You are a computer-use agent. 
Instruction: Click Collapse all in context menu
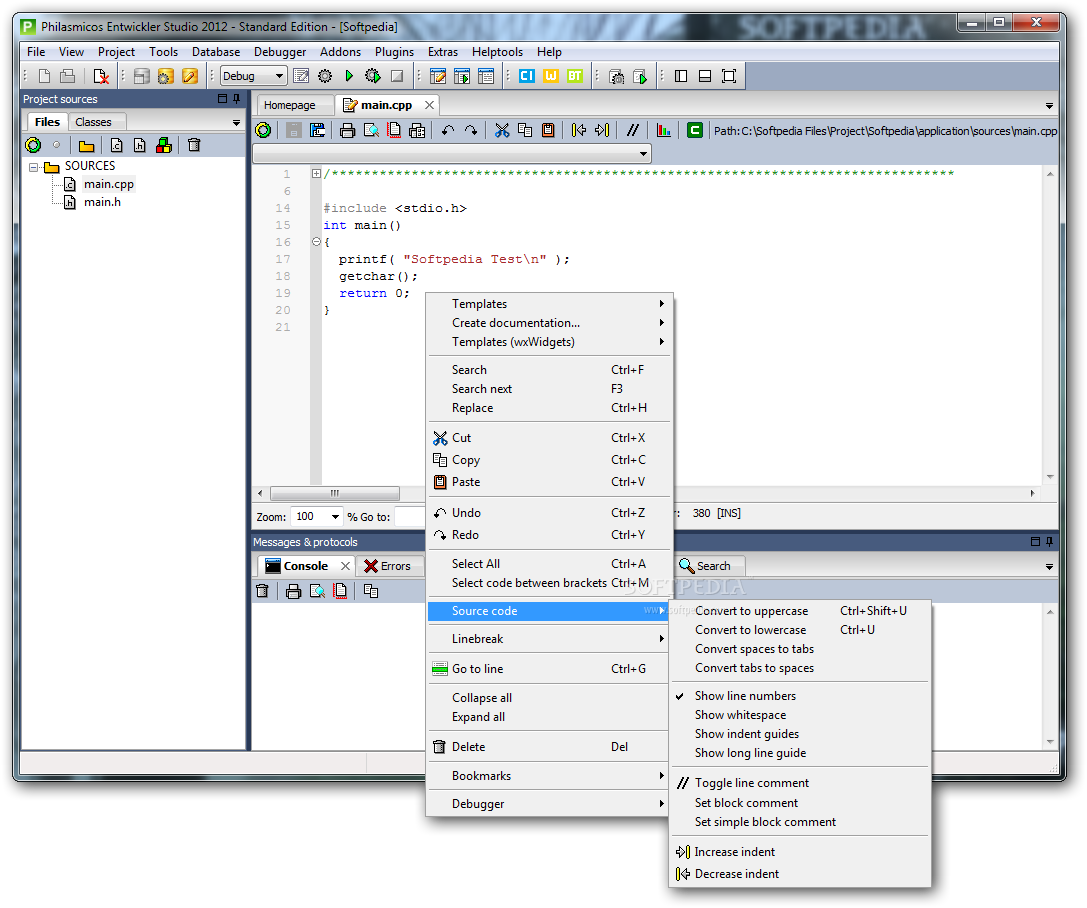[x=548, y=698]
